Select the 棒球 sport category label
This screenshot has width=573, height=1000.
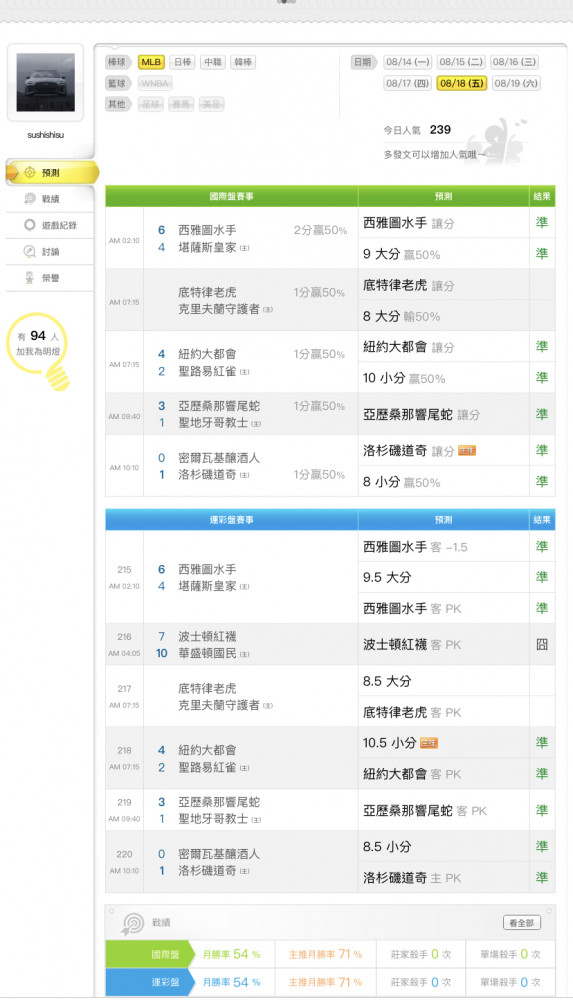pyautogui.click(x=118, y=62)
